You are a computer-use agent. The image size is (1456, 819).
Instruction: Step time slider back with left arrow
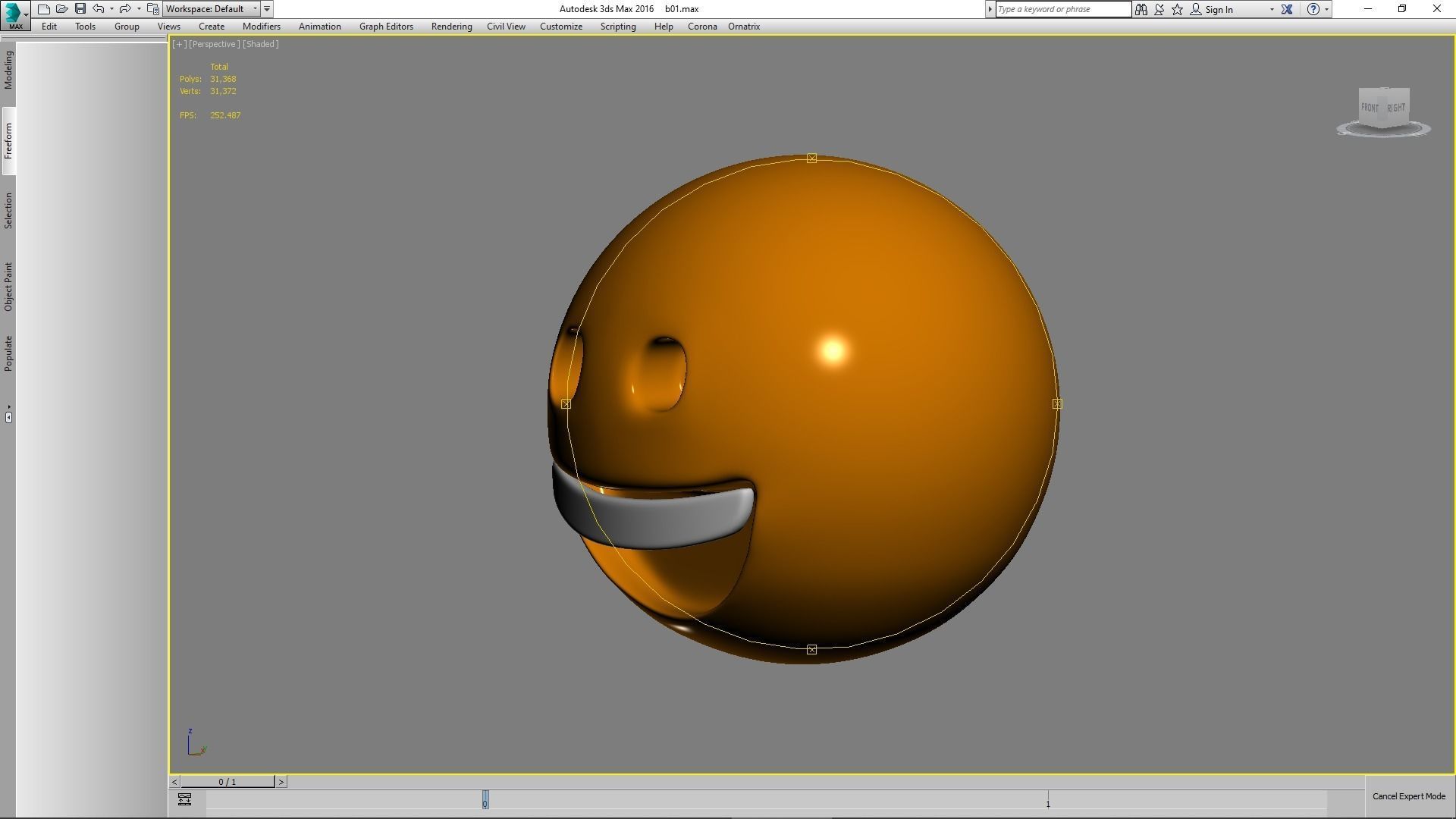pos(174,782)
